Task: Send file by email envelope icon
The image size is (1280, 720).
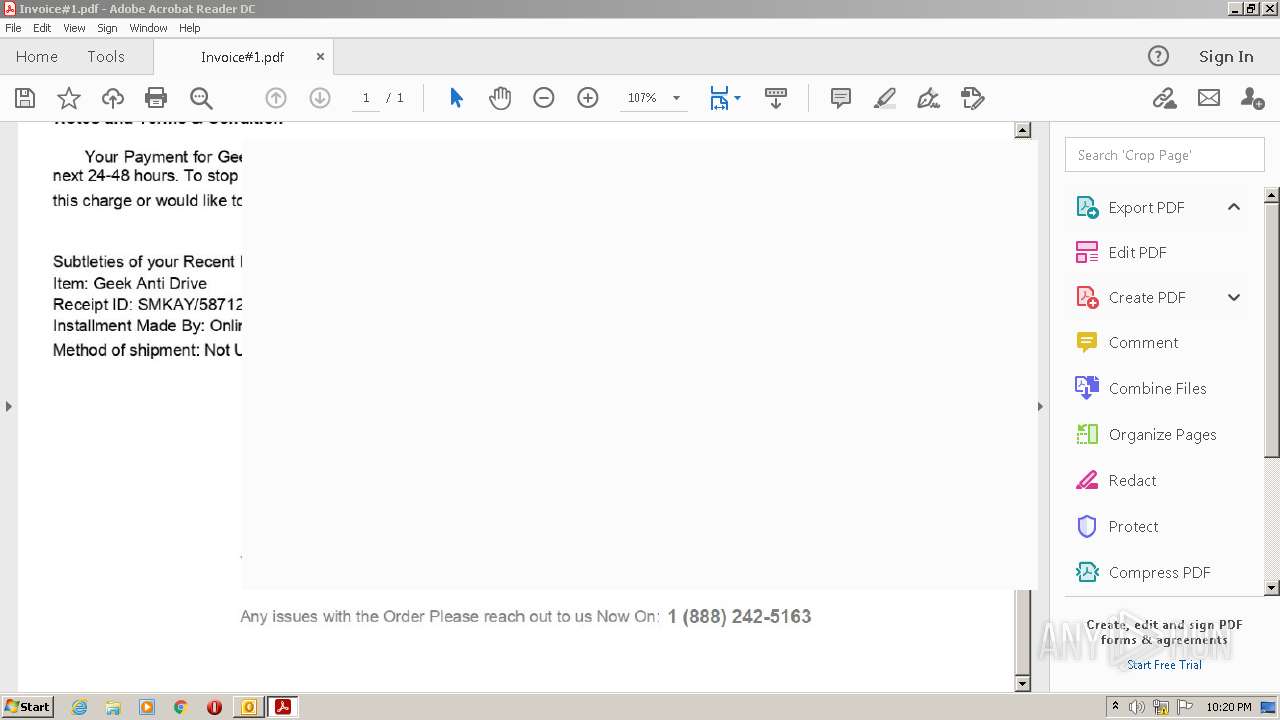Action: (x=1209, y=98)
